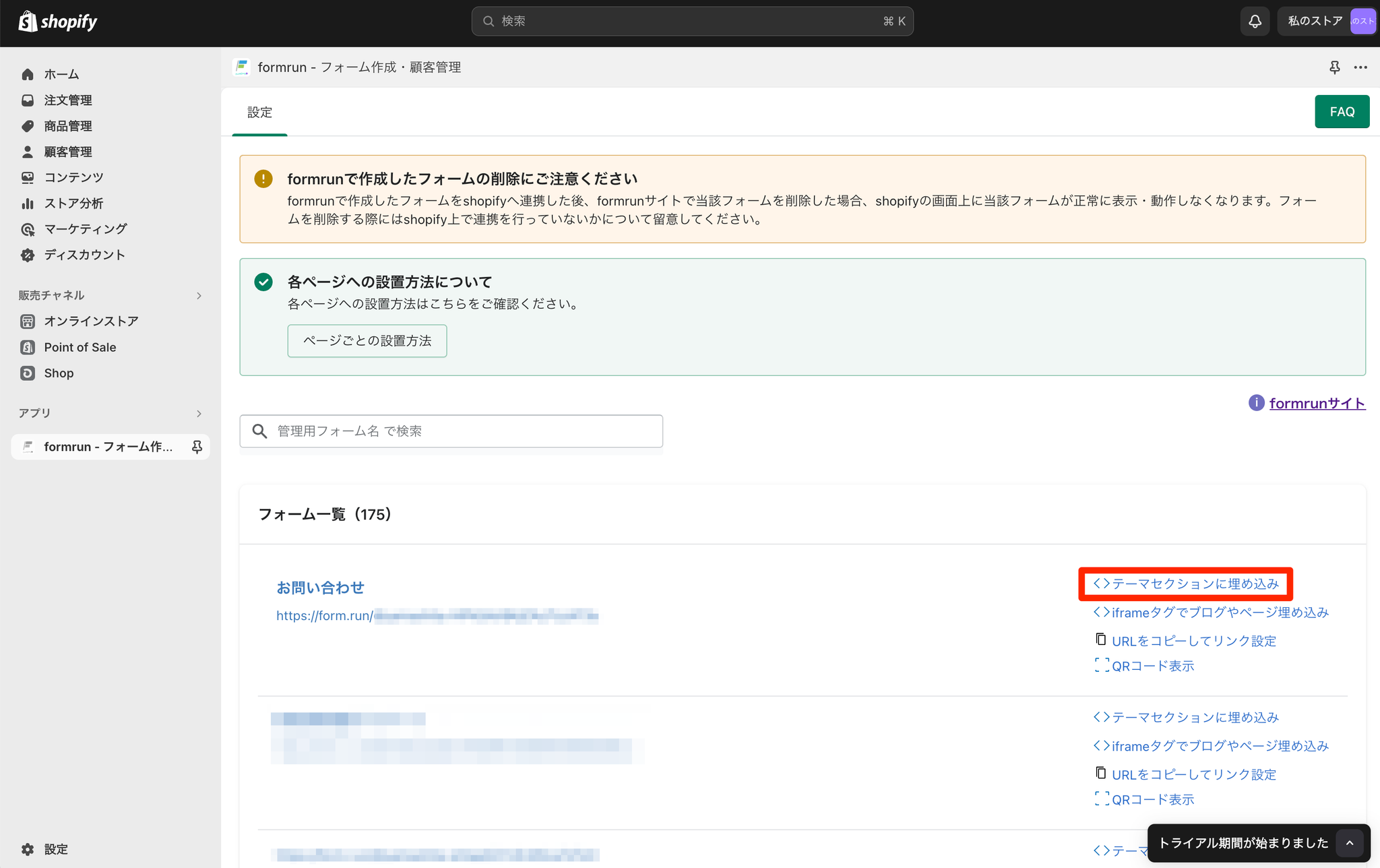
Task: Pin the app using the header pin icon
Action: tap(1334, 67)
